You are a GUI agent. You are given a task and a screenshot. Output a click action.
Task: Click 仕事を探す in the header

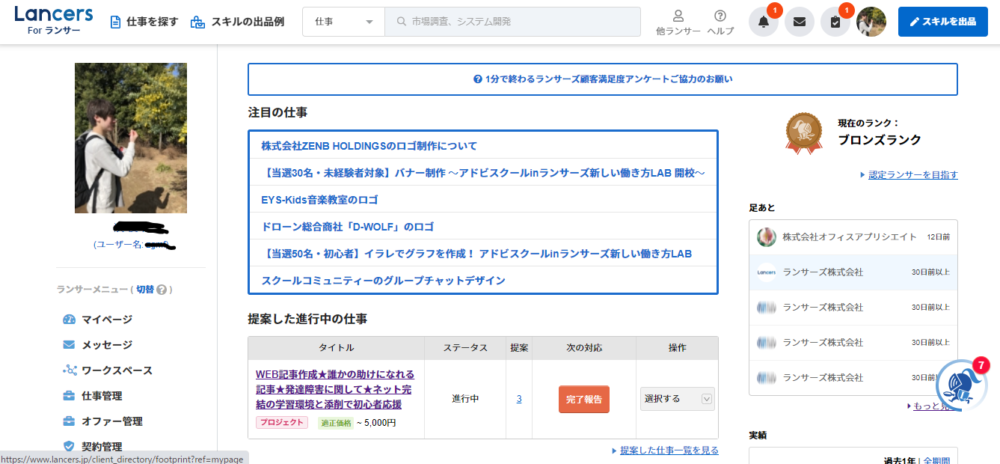point(145,22)
